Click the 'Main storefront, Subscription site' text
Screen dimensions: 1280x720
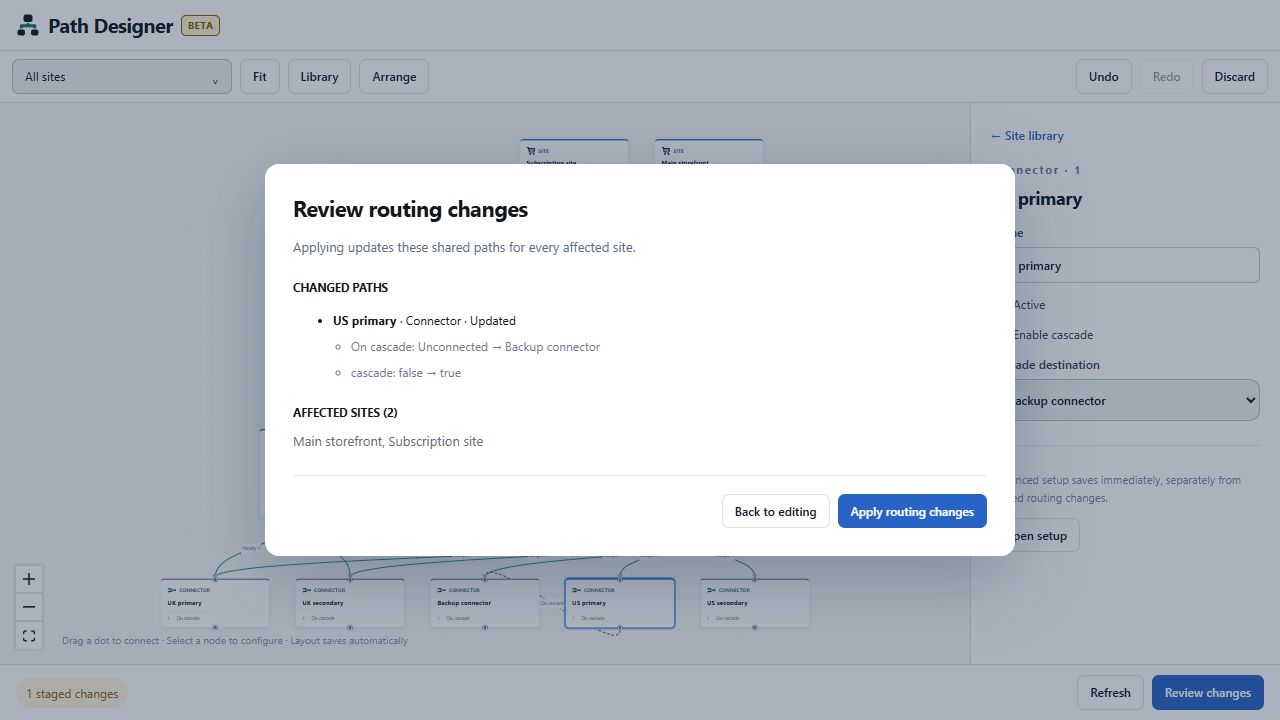388,441
